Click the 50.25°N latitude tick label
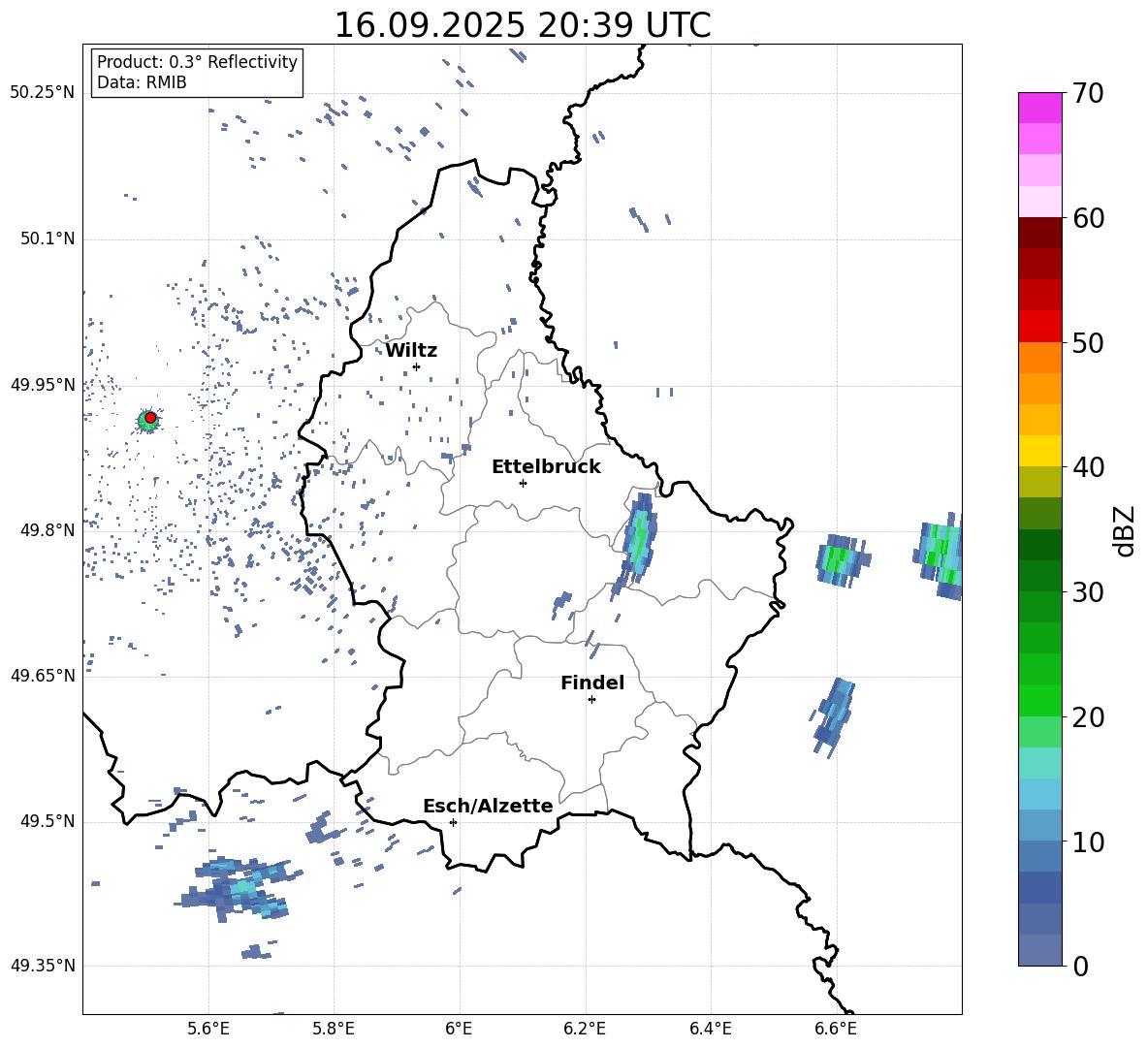The height and width of the screenshot is (1048, 1148). pos(43,93)
